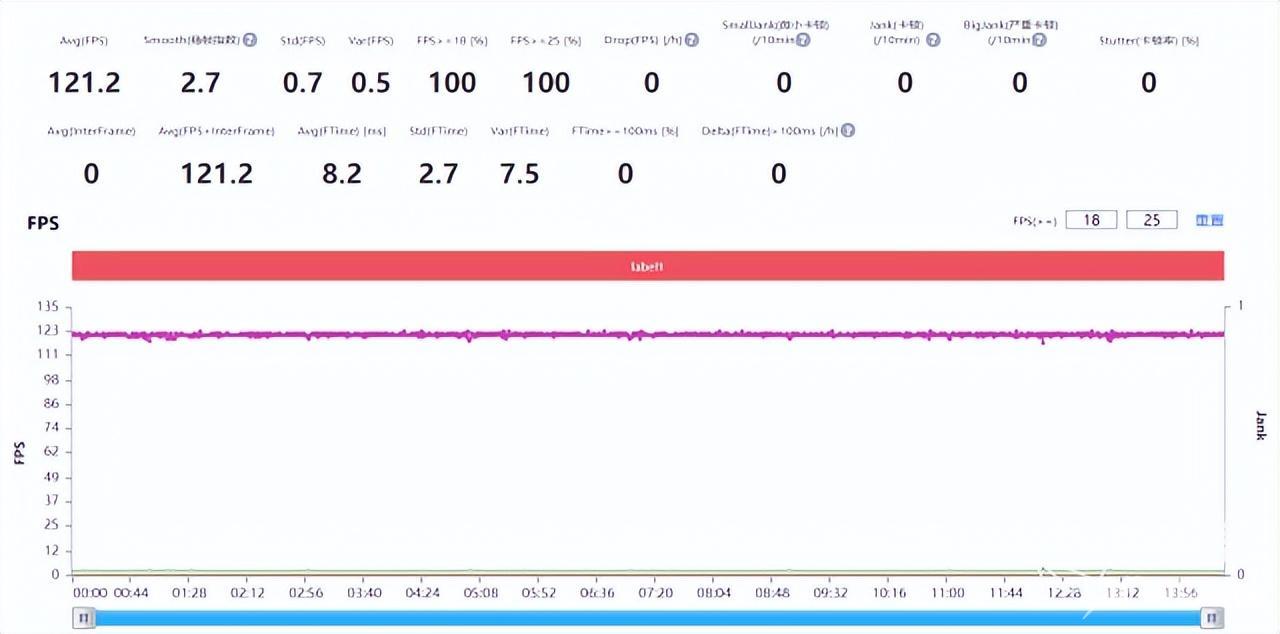Focus the FPS threshold field showing 18
The image size is (1280, 634).
point(1091,220)
